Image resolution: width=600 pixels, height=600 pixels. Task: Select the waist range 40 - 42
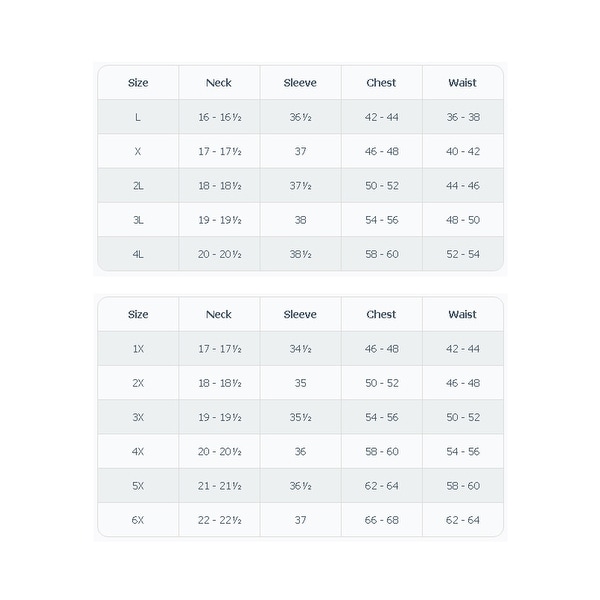click(463, 152)
